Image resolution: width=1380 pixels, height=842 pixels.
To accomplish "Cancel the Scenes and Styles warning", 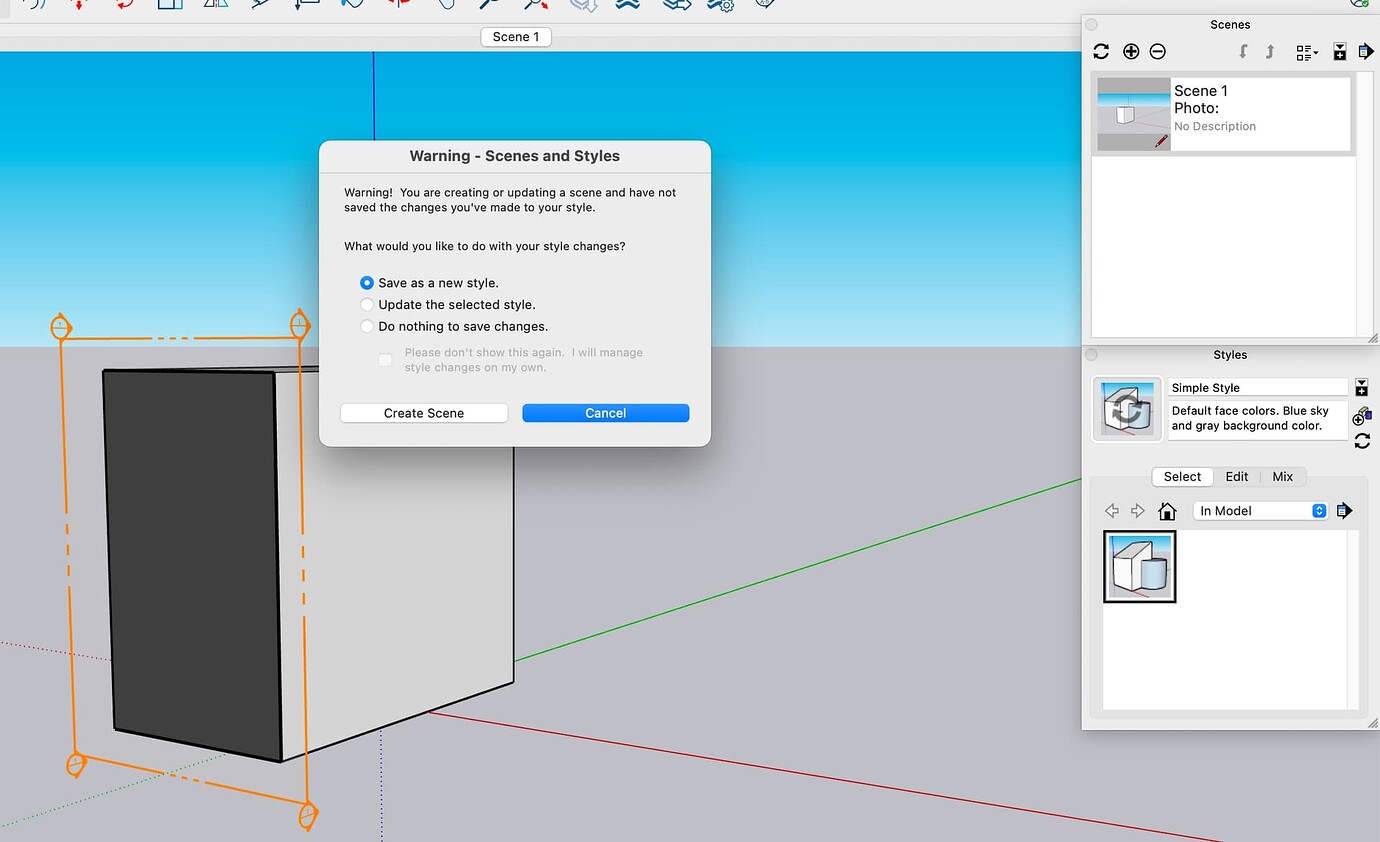I will 605,412.
